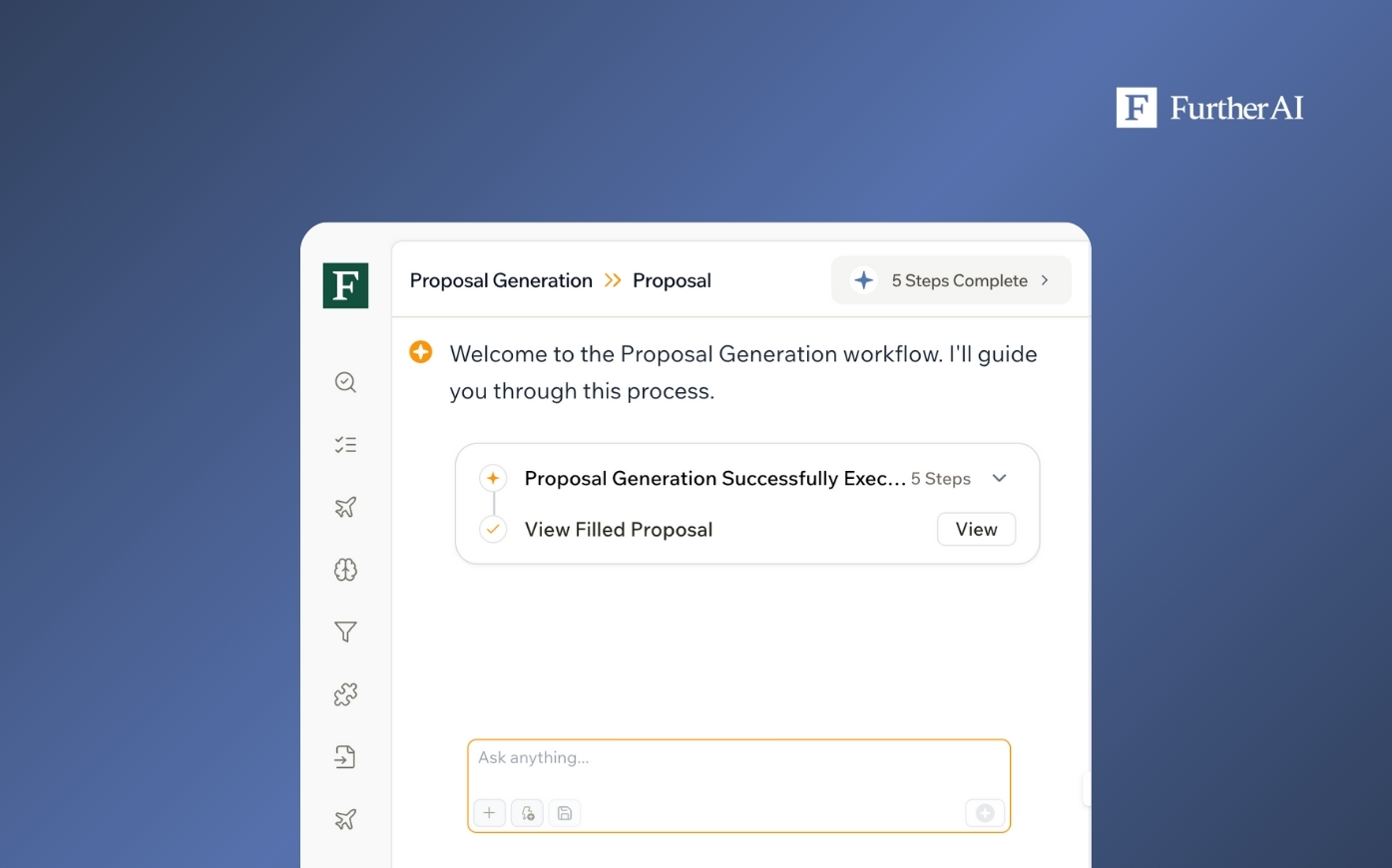Click the lightning bolt add icon in the chat box

527,813
